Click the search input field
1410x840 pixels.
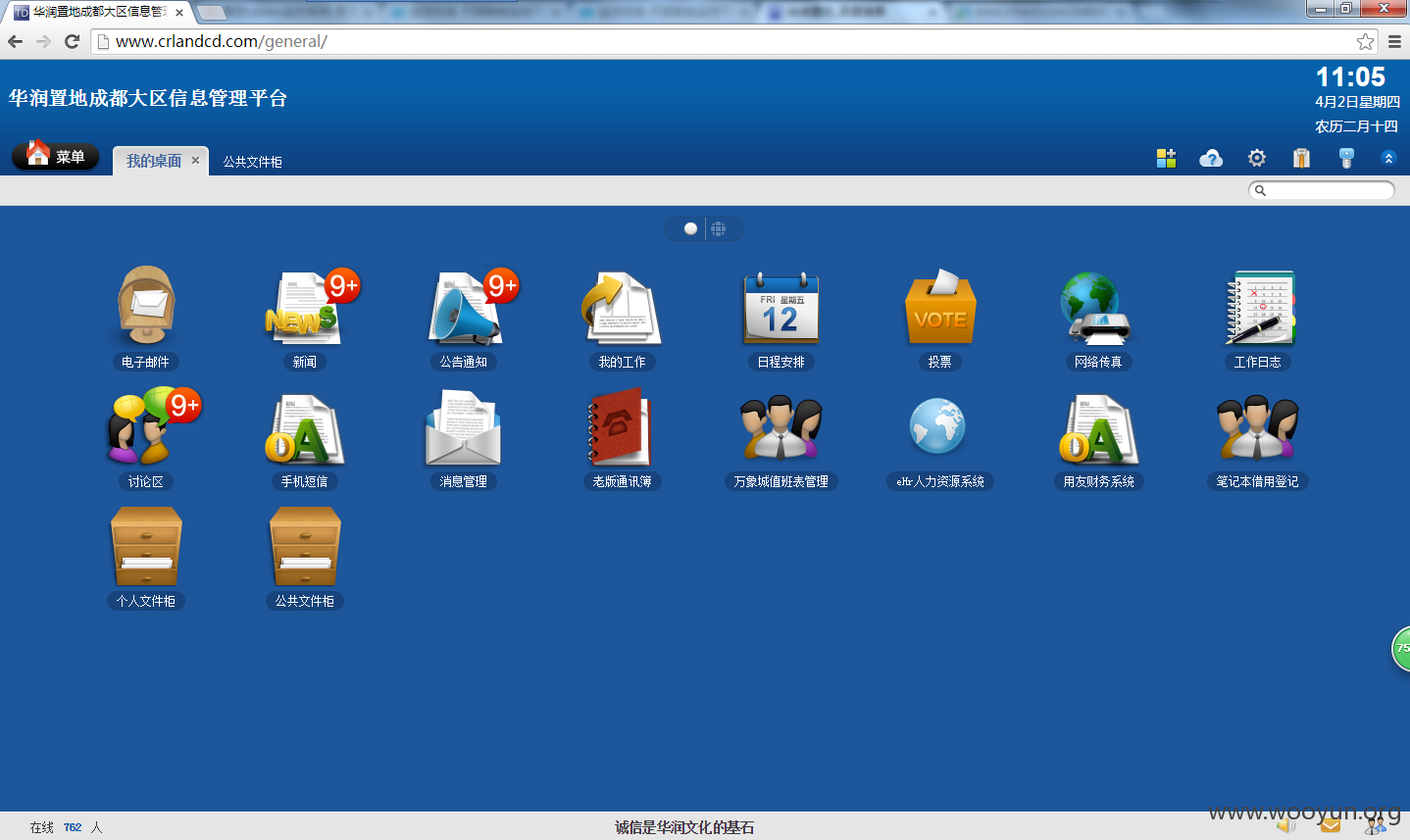point(1321,190)
